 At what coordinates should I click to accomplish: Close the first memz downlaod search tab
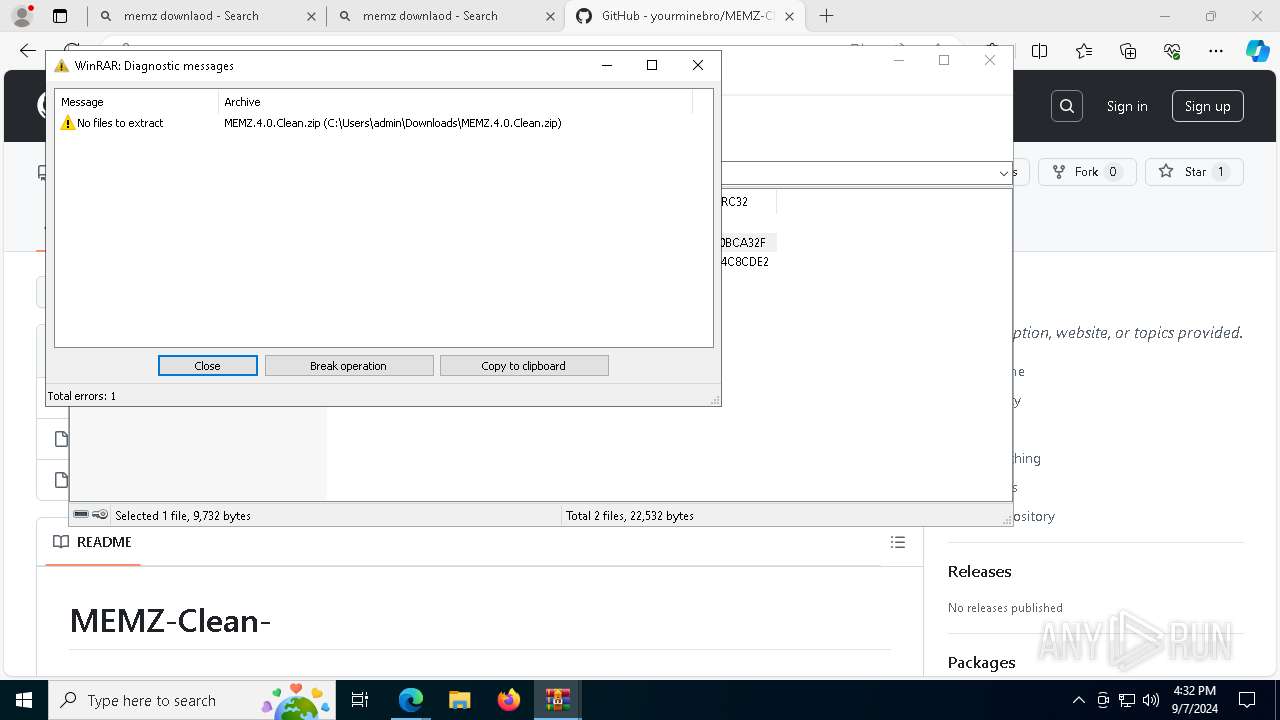311,16
